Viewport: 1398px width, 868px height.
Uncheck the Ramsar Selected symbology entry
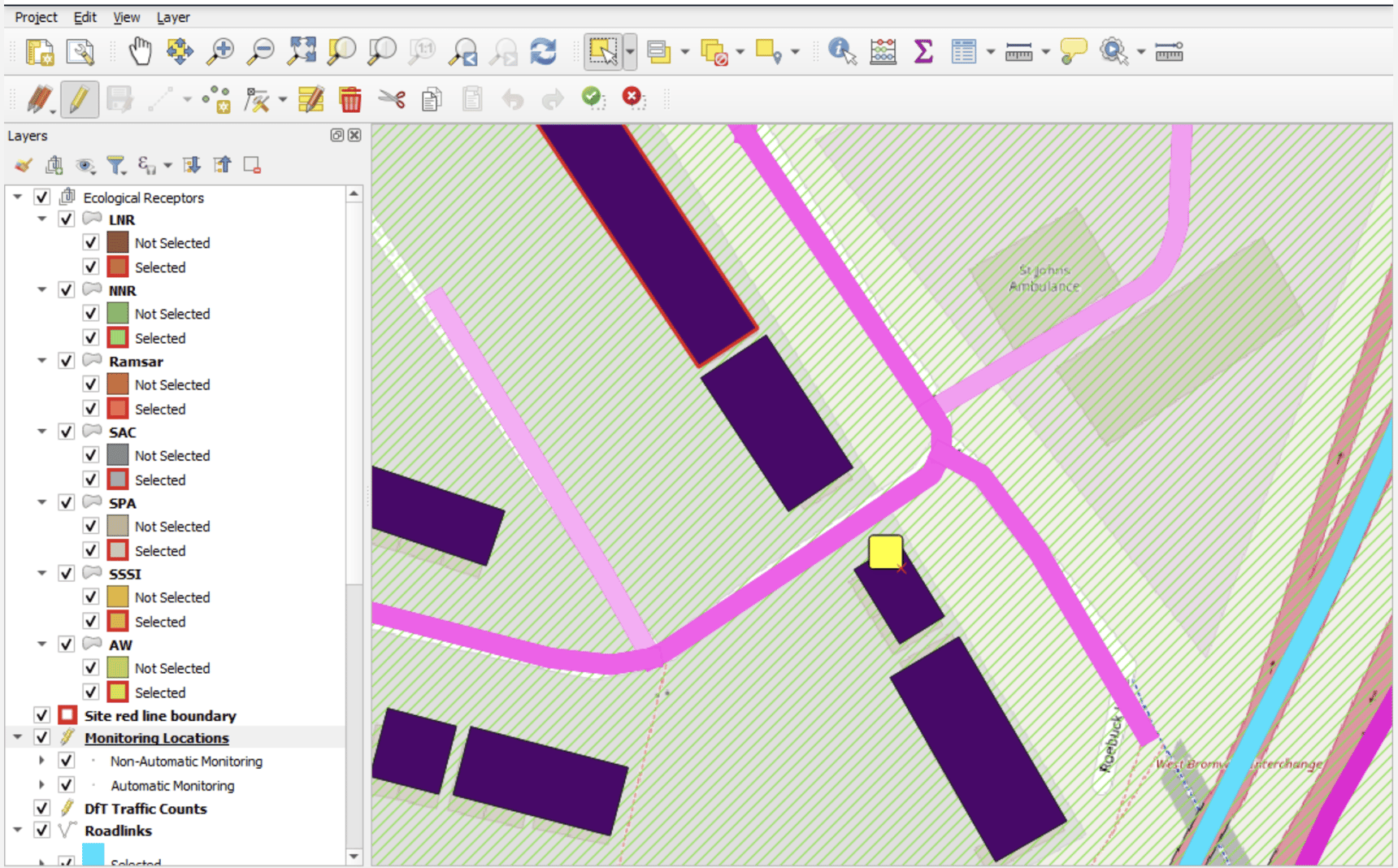tap(91, 408)
